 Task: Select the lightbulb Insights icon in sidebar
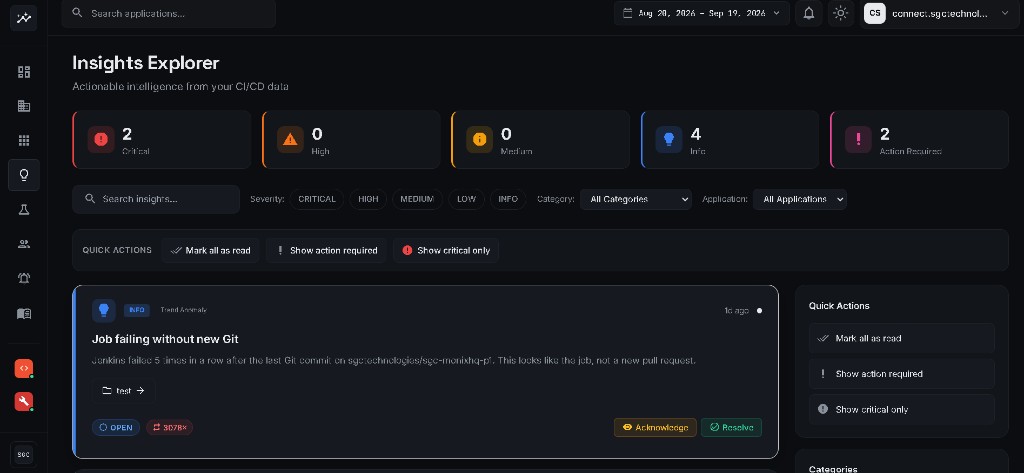point(24,175)
